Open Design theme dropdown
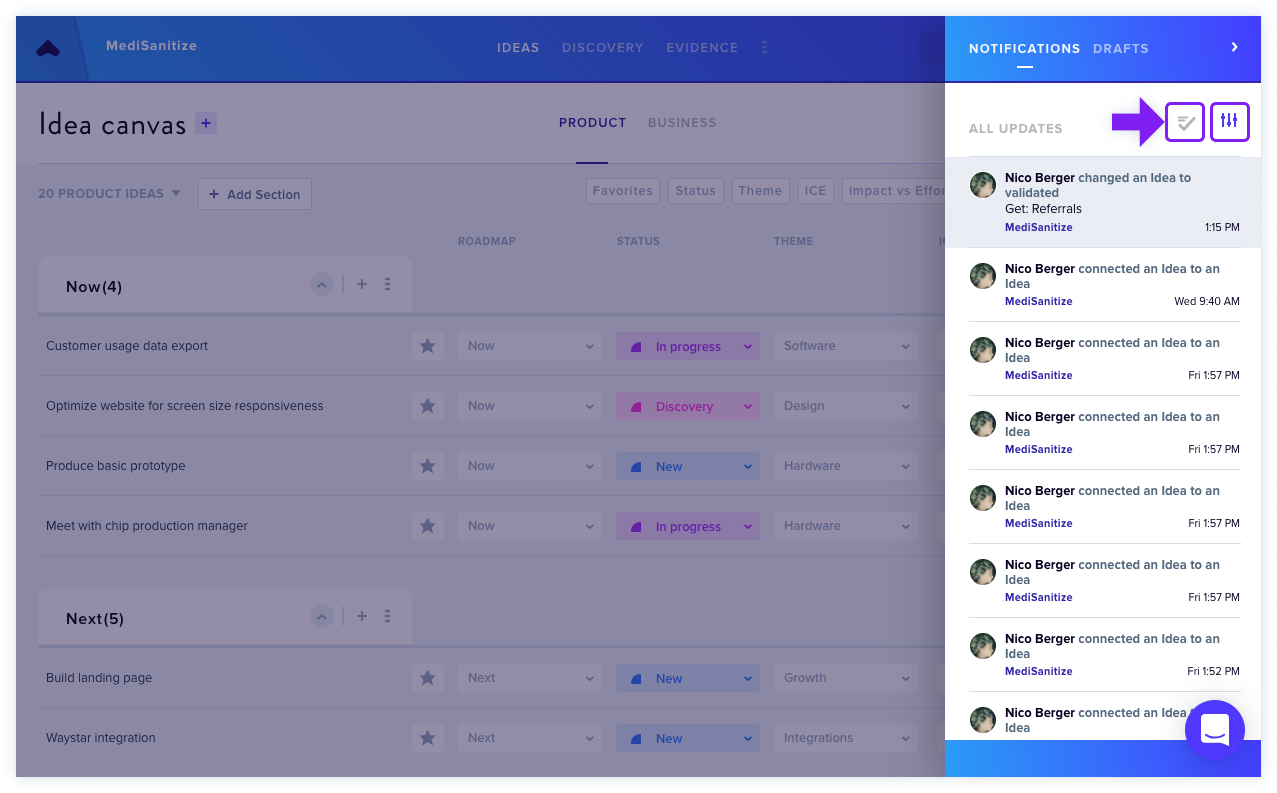This screenshot has width=1277, height=793. tap(846, 406)
